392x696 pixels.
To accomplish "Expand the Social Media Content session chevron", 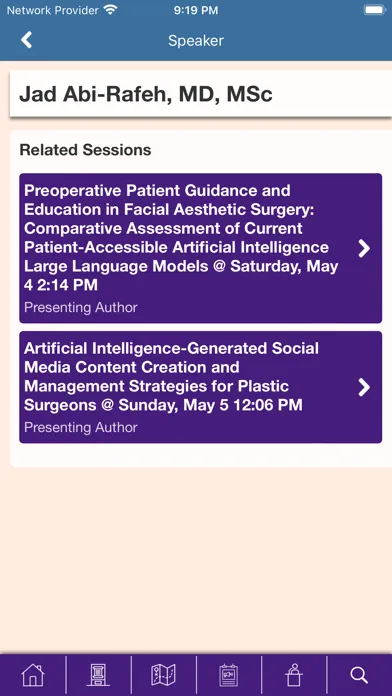I will [x=364, y=387].
